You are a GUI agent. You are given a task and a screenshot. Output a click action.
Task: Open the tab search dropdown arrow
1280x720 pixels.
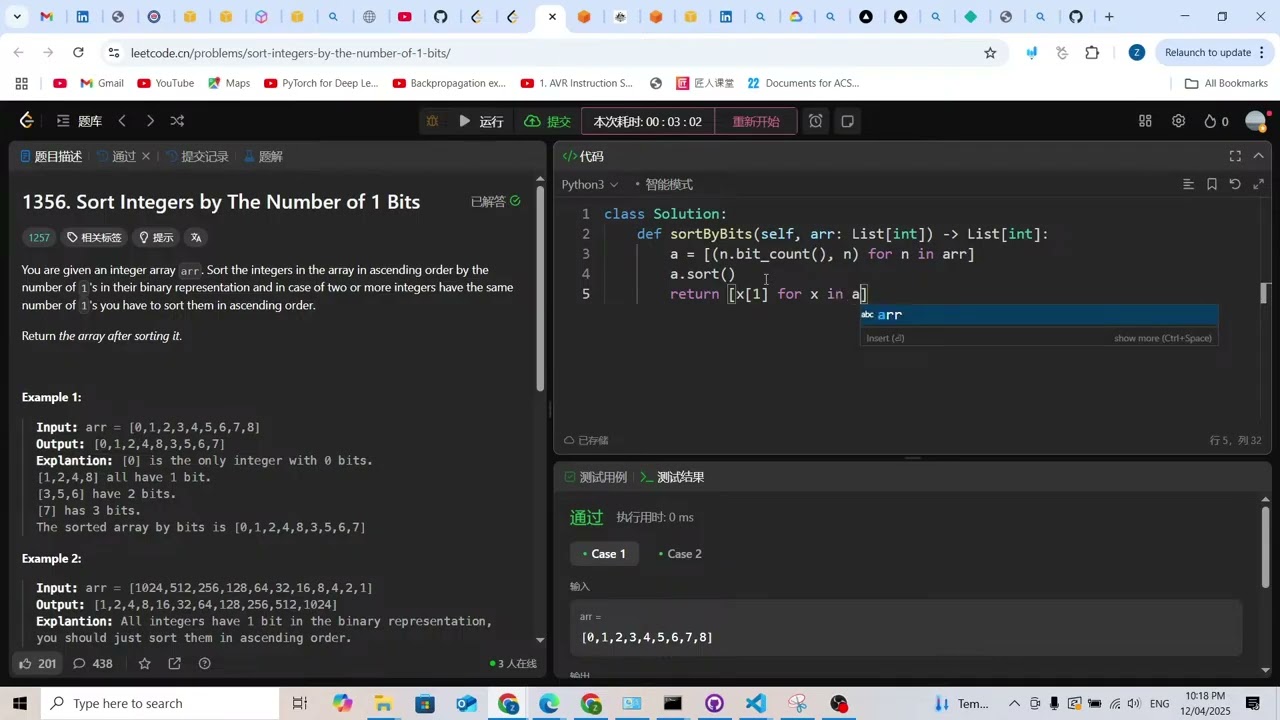coord(16,17)
